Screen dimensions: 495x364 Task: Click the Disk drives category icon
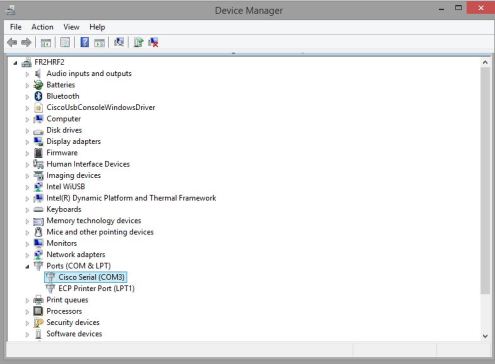point(38,131)
